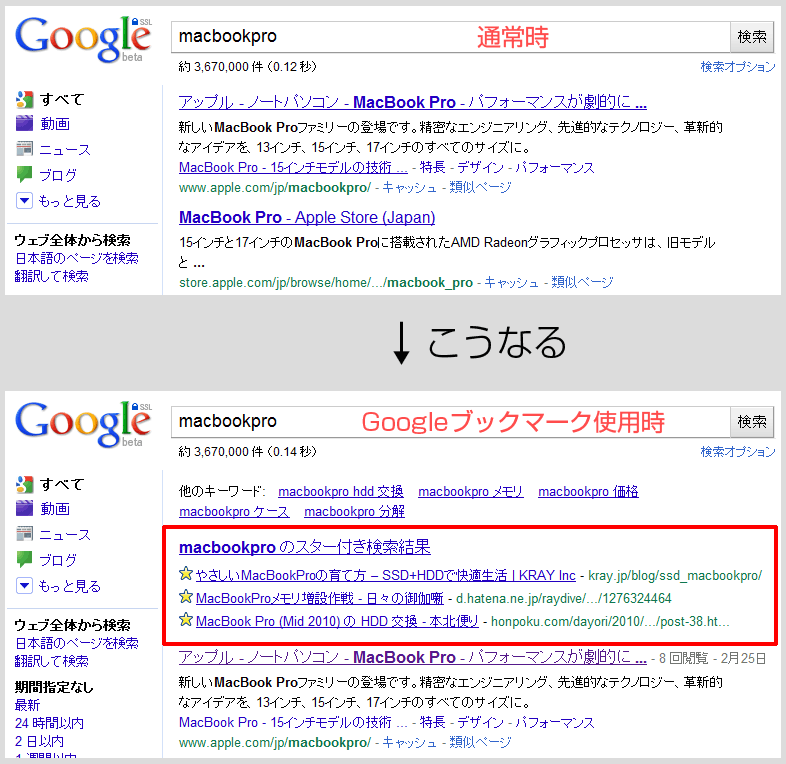Screen dimensions: 786x764
Task: Toggle the star beside MacBookProメモリ増設作戦 result
Action: point(186,598)
